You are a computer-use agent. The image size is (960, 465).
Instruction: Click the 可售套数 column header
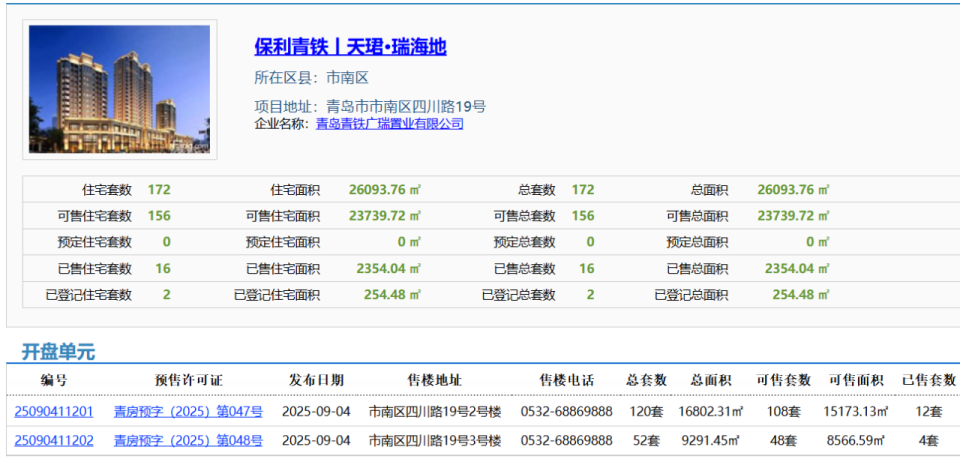coord(783,380)
